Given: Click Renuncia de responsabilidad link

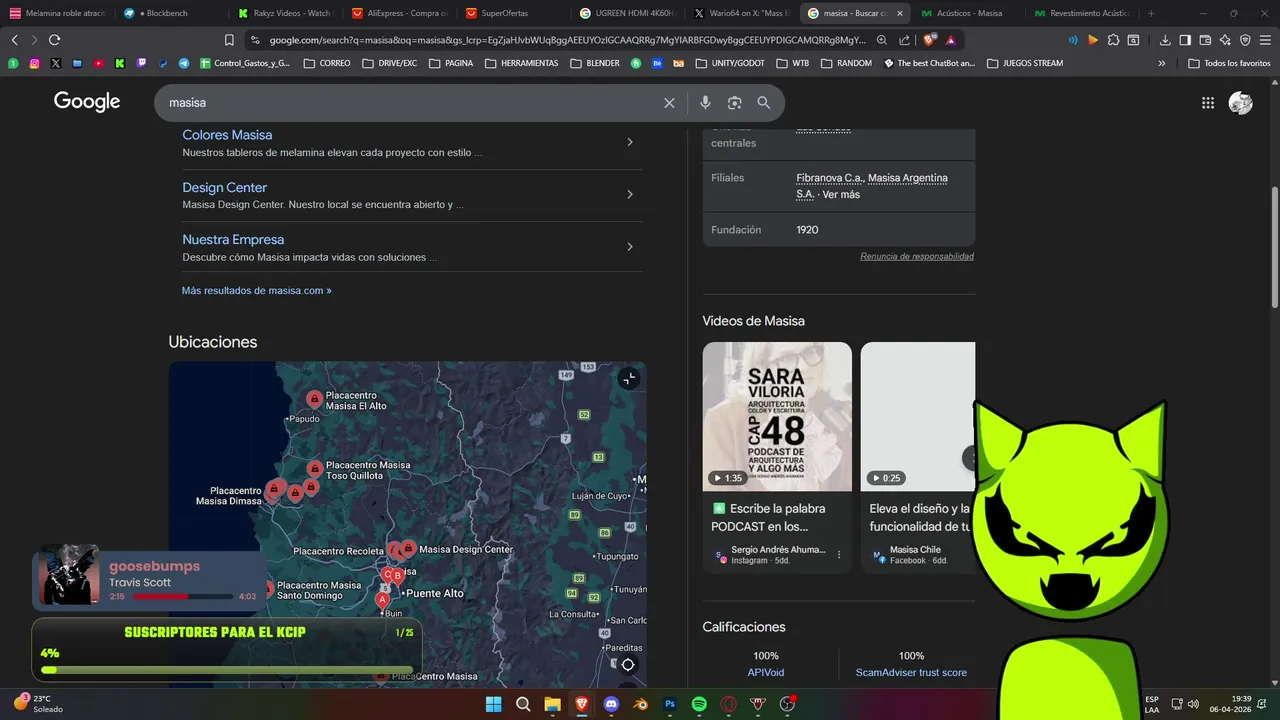Looking at the screenshot, I should (917, 257).
